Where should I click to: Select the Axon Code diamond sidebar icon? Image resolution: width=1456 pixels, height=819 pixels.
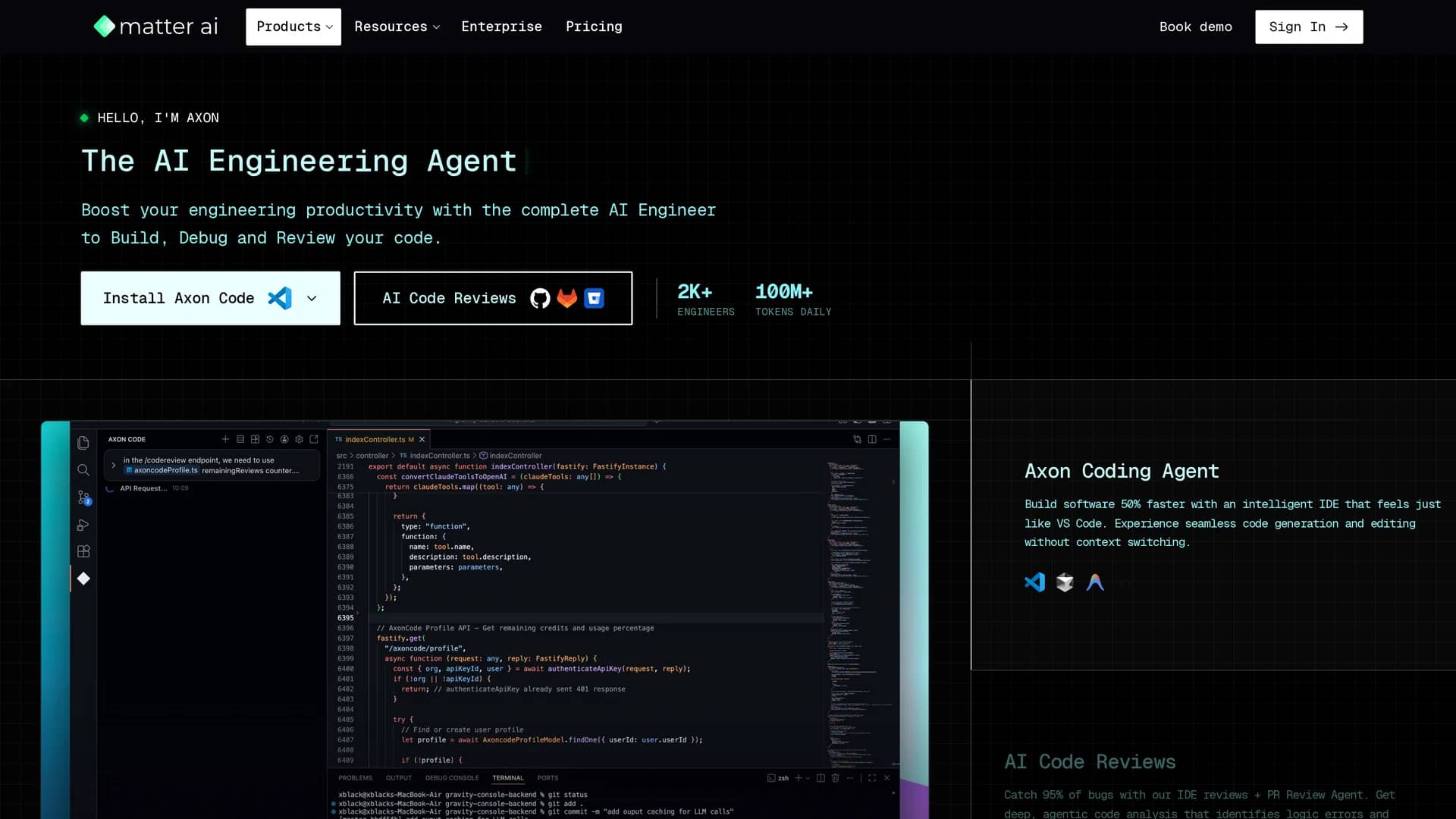click(83, 579)
